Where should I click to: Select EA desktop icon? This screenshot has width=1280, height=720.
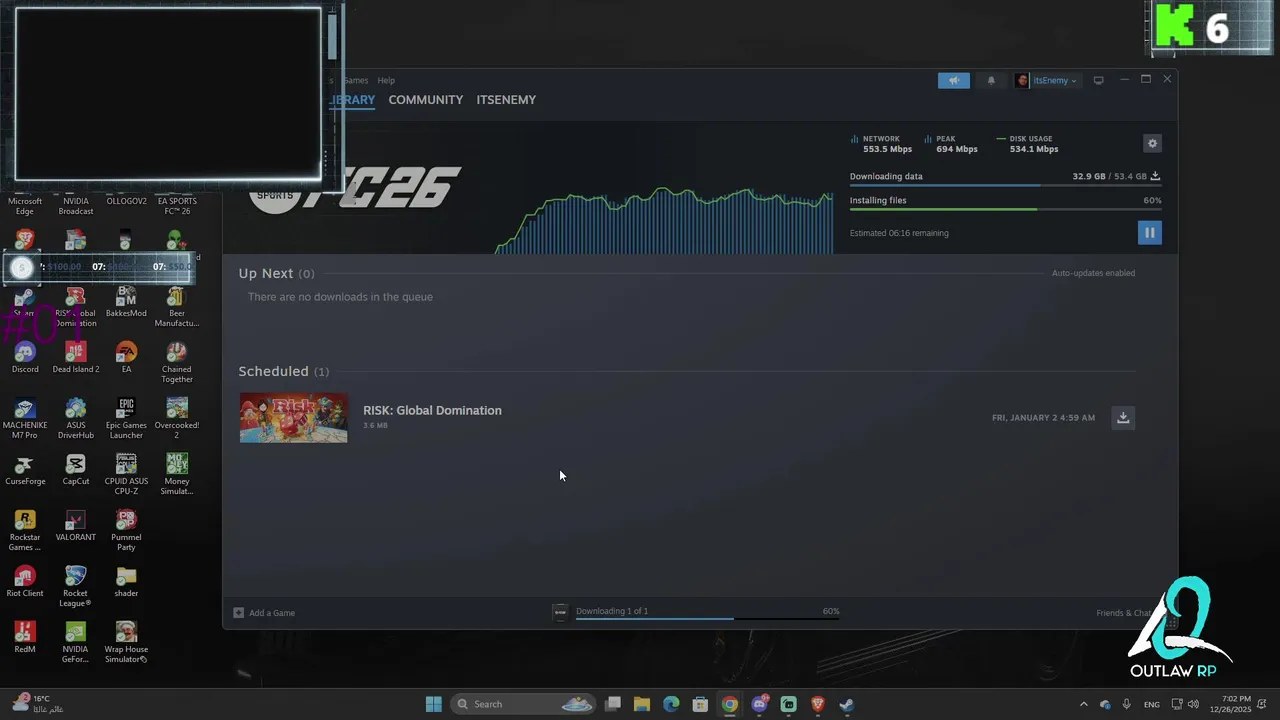(x=126, y=357)
